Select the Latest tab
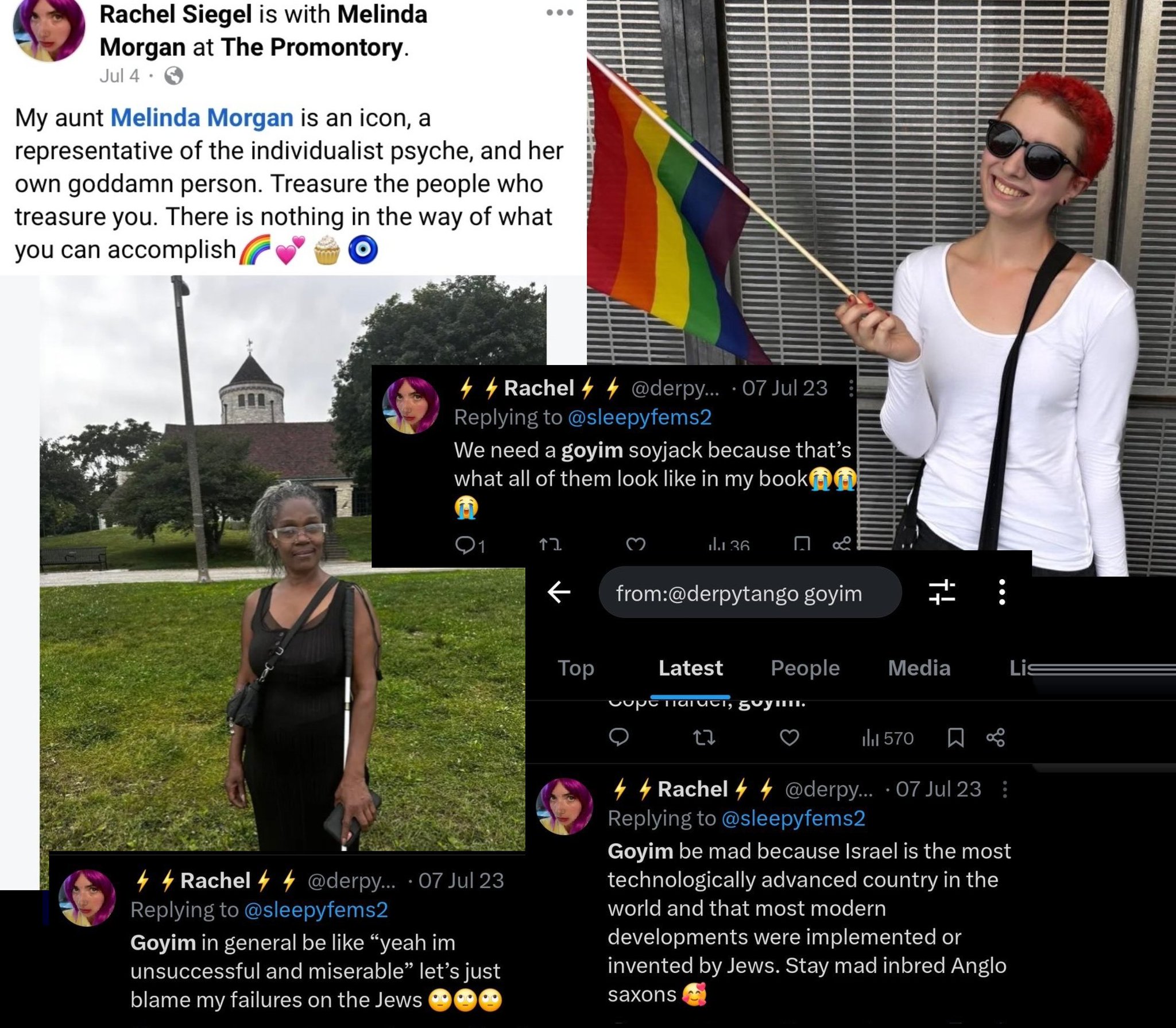This screenshot has height=1028, width=1176. coord(690,668)
